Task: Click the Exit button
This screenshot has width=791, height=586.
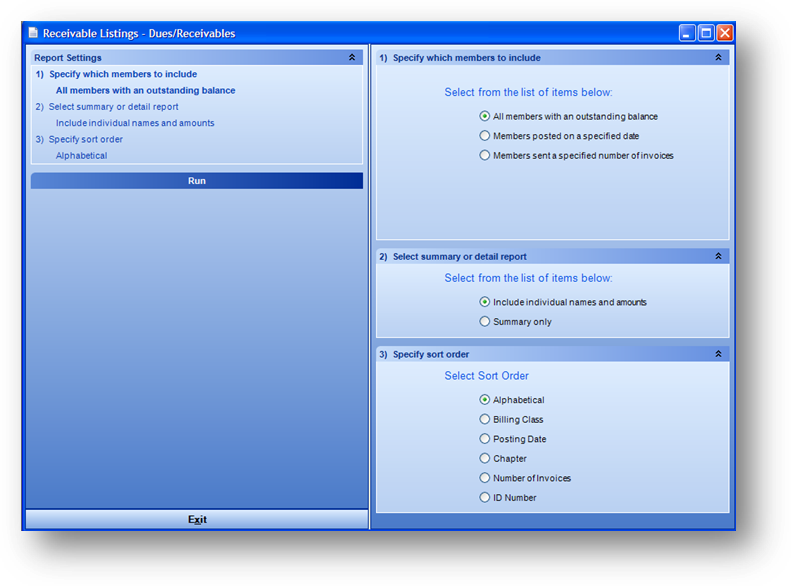Action: point(197,519)
